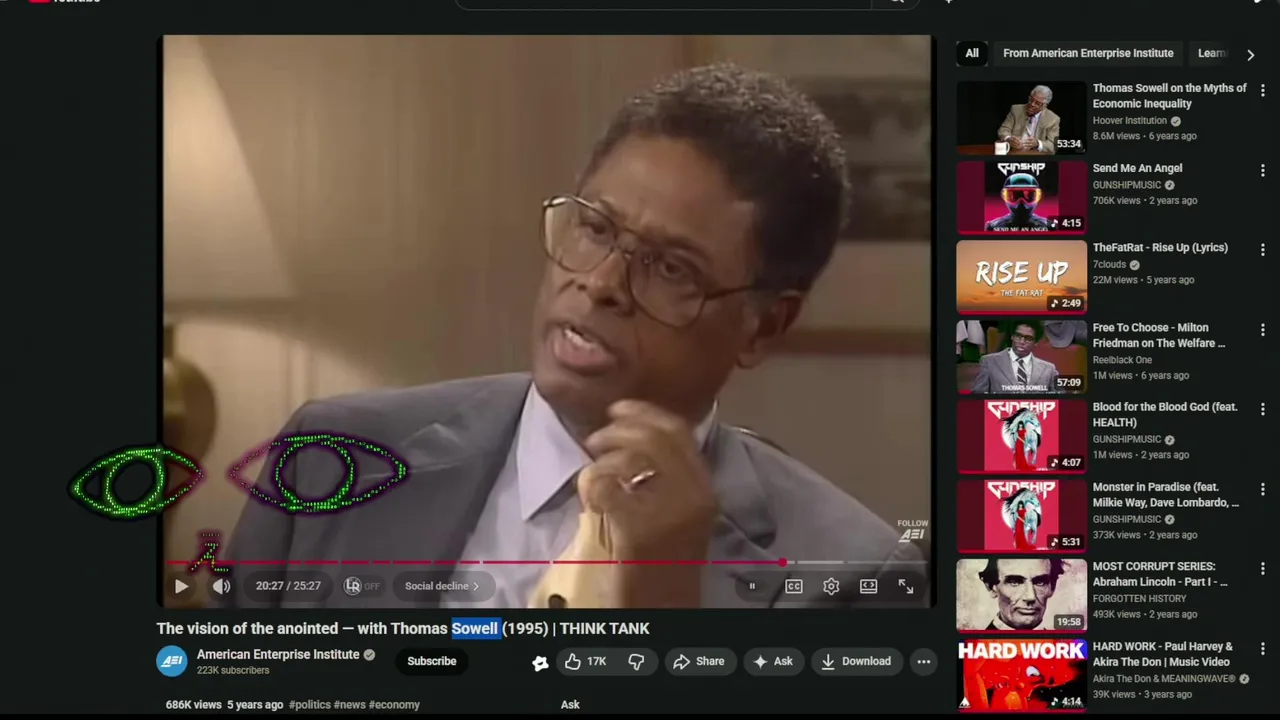This screenshot has width=1280, height=720.
Task: Open more actions ellipsis under video
Action: (923, 661)
